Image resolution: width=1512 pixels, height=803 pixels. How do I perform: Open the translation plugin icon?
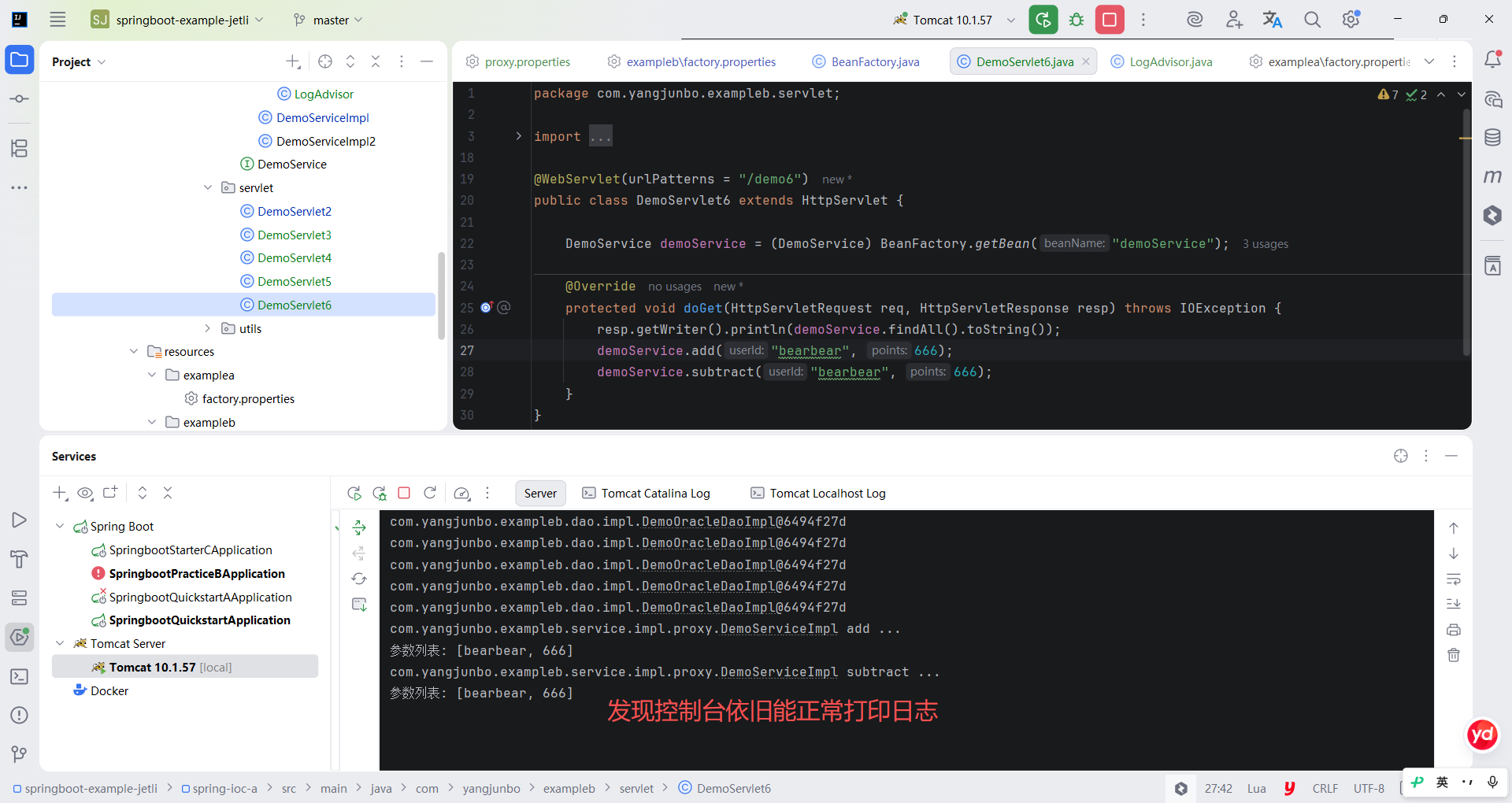(1273, 20)
